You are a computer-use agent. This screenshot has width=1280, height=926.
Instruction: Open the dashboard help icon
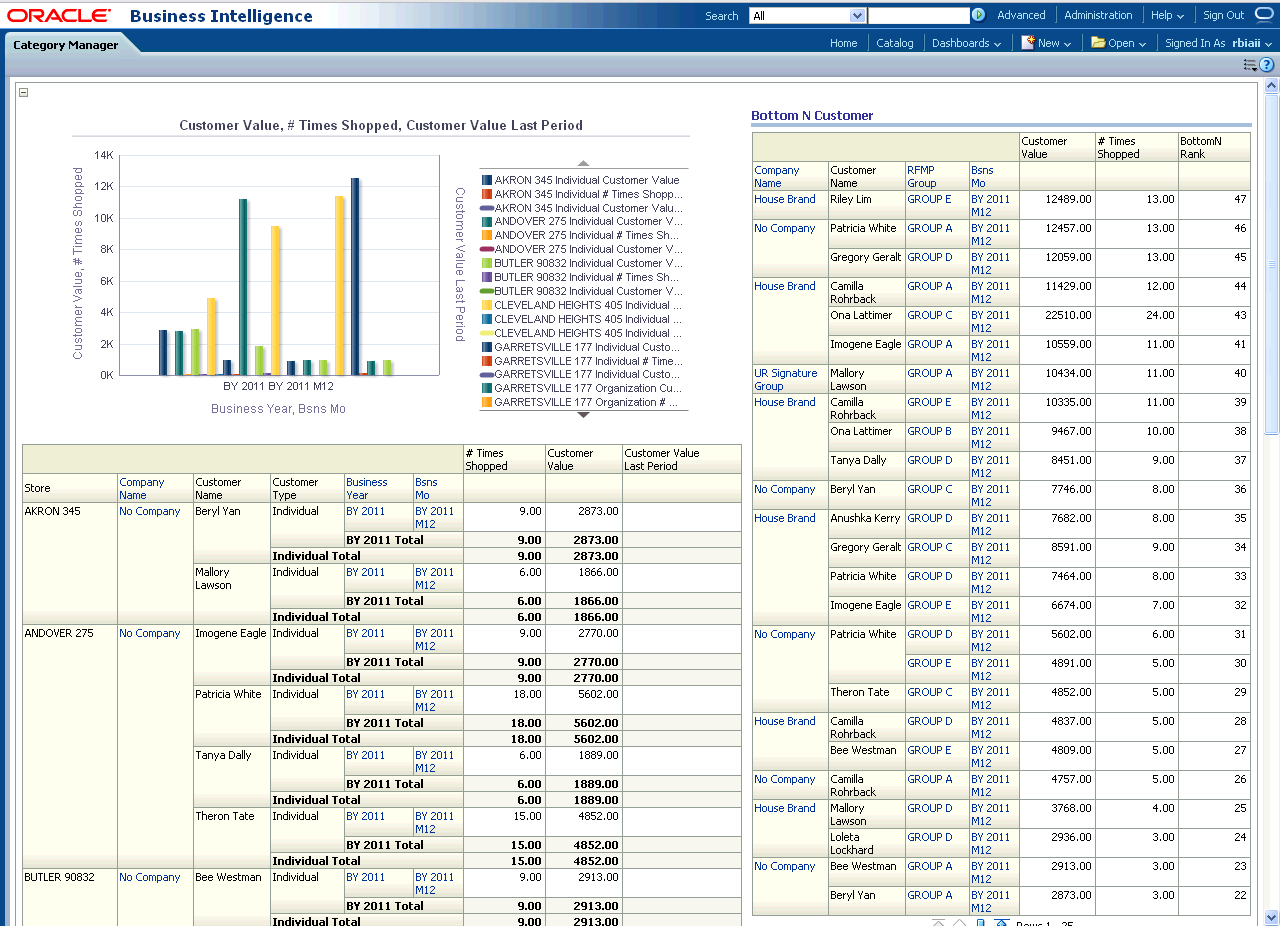click(1267, 65)
